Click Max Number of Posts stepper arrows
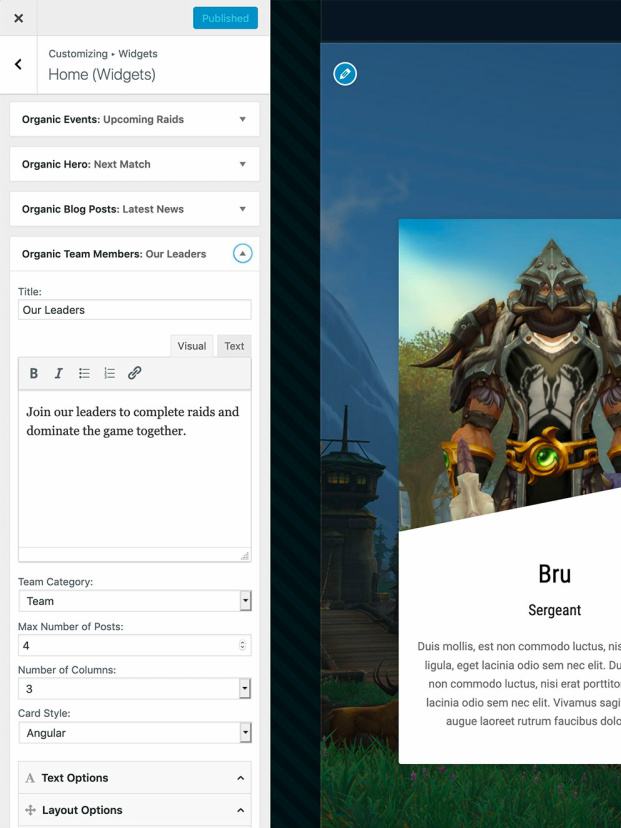 tap(242, 645)
